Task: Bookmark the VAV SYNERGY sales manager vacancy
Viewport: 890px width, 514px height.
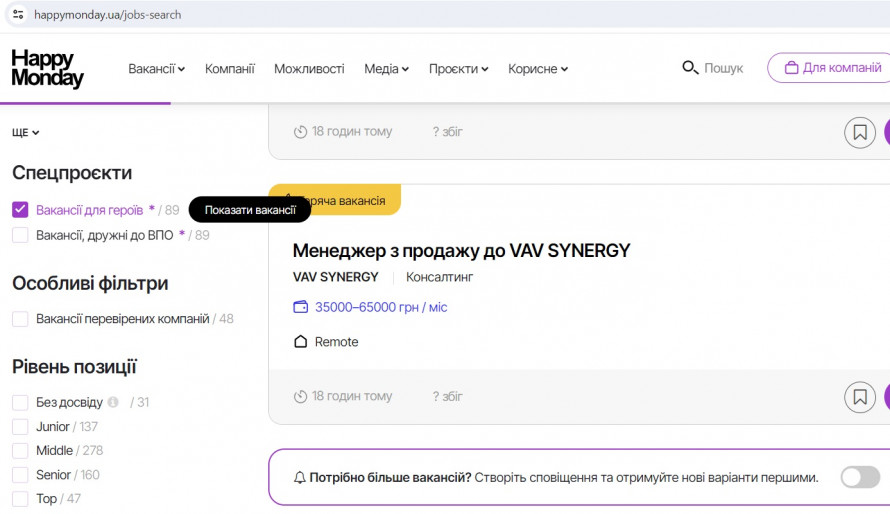Action: coord(860,397)
